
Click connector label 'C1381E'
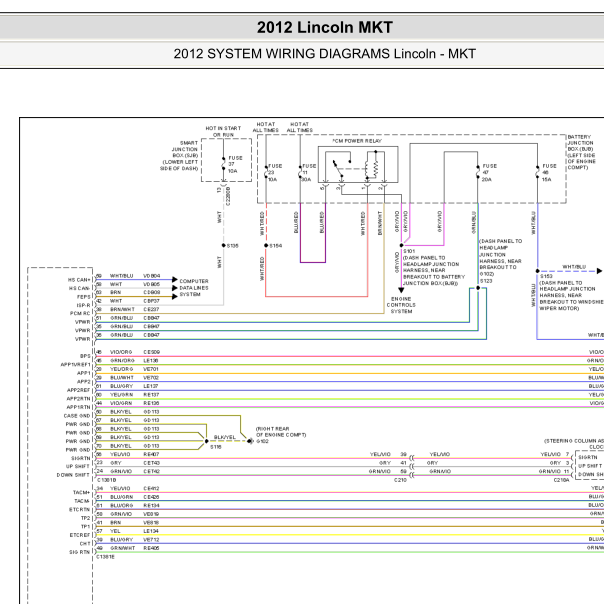pyautogui.click(x=106, y=557)
